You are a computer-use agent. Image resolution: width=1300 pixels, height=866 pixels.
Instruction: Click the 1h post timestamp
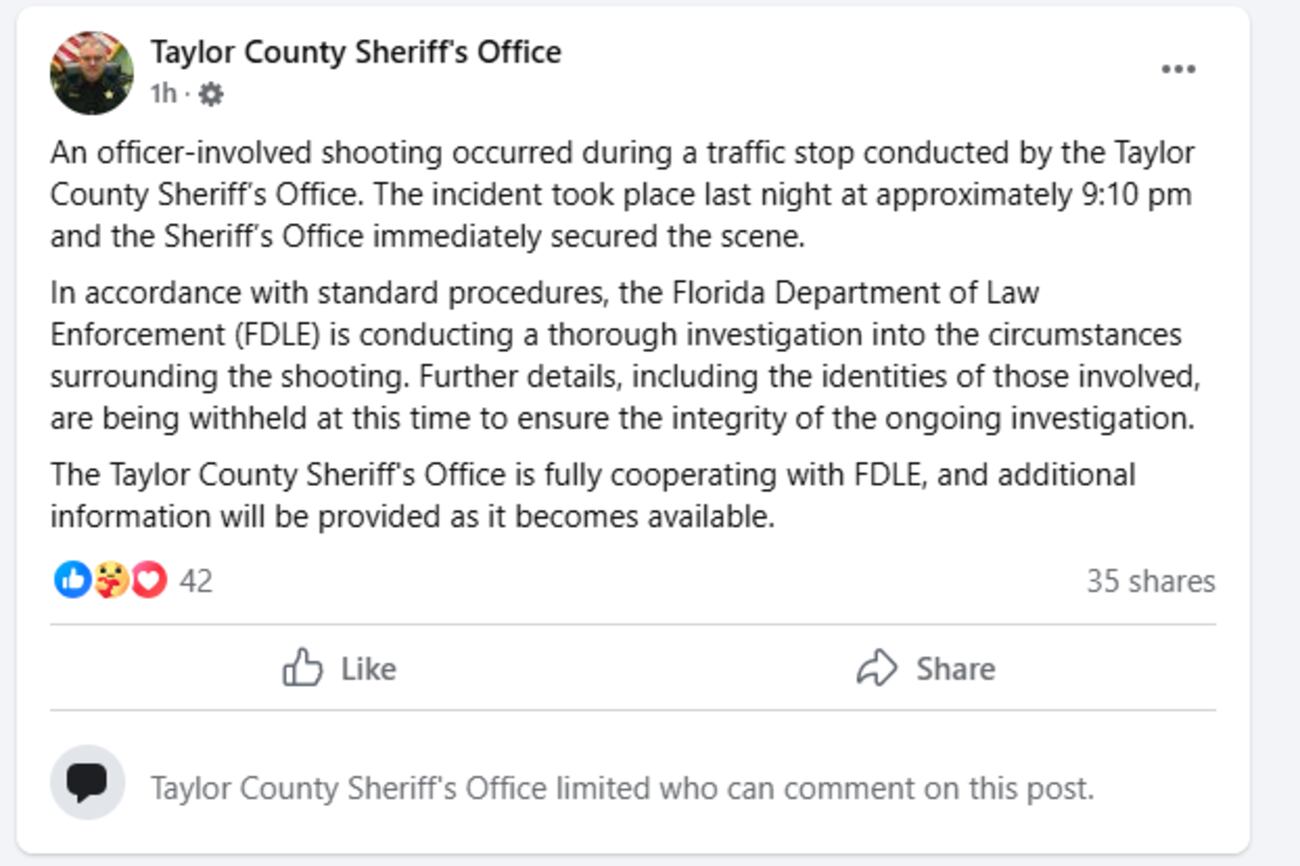click(x=163, y=94)
